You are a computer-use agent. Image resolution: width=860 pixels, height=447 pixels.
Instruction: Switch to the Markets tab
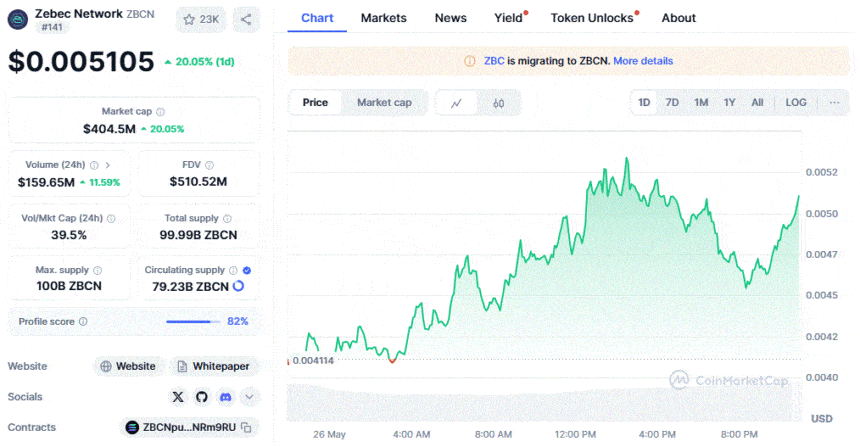tap(384, 18)
